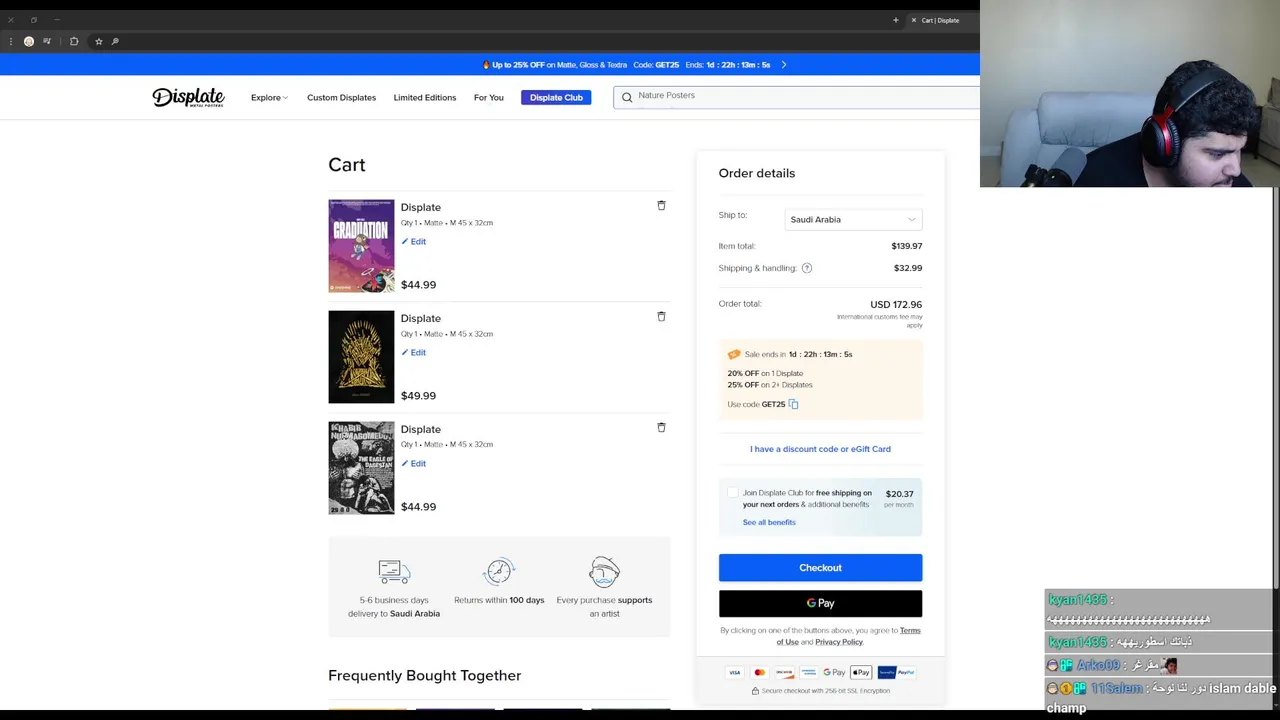The width and height of the screenshot is (1280, 720).
Task: Open the Graduation poster thumbnail
Action: pos(361,246)
